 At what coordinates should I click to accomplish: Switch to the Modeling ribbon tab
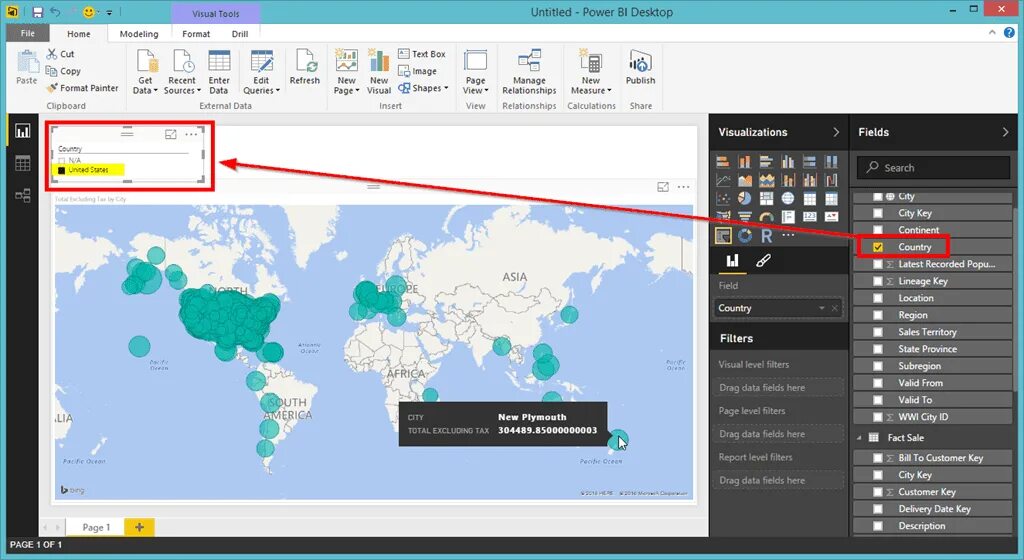[138, 34]
